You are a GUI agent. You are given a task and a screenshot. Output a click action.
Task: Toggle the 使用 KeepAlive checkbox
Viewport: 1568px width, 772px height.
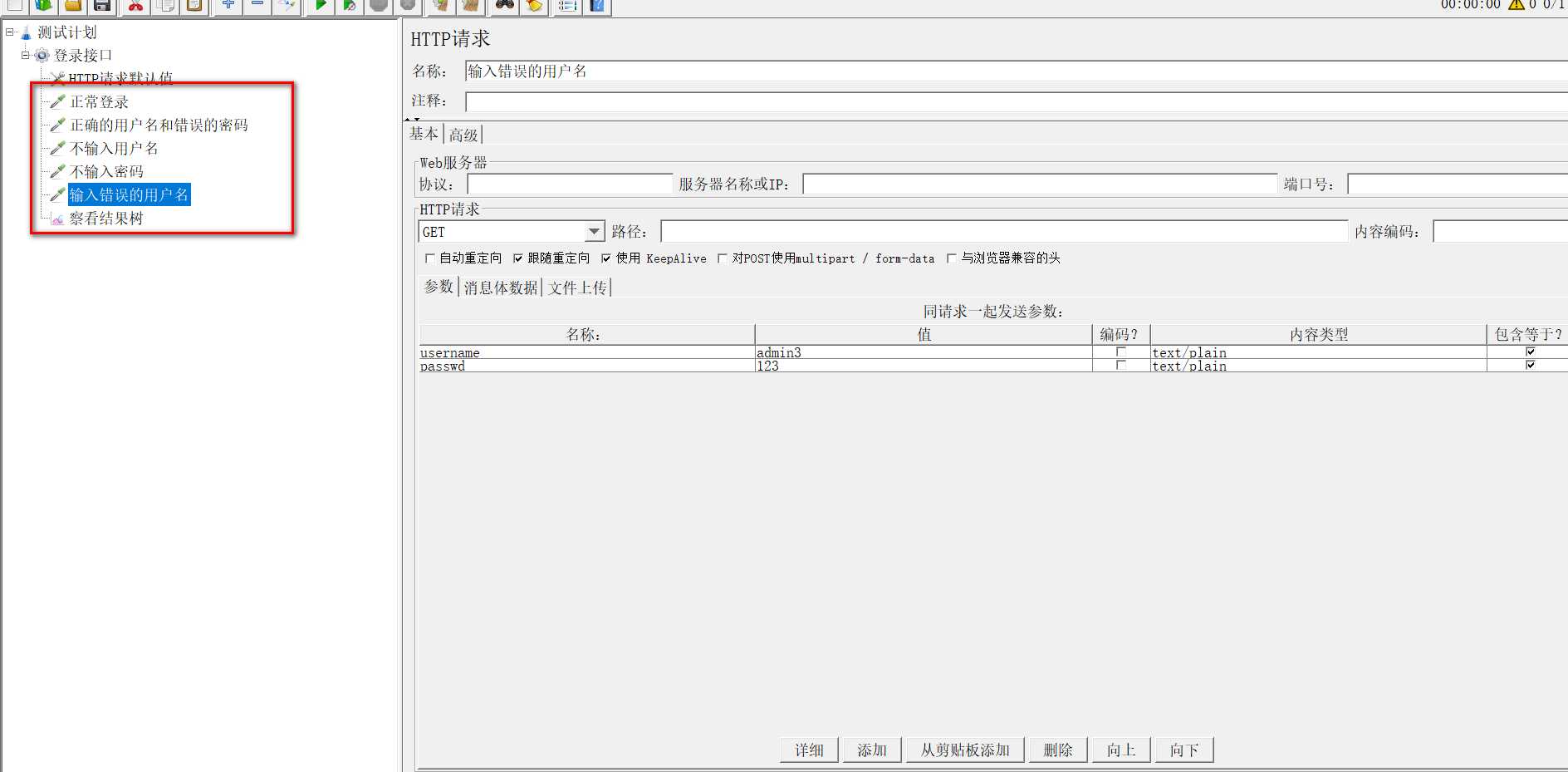pyautogui.click(x=605, y=258)
